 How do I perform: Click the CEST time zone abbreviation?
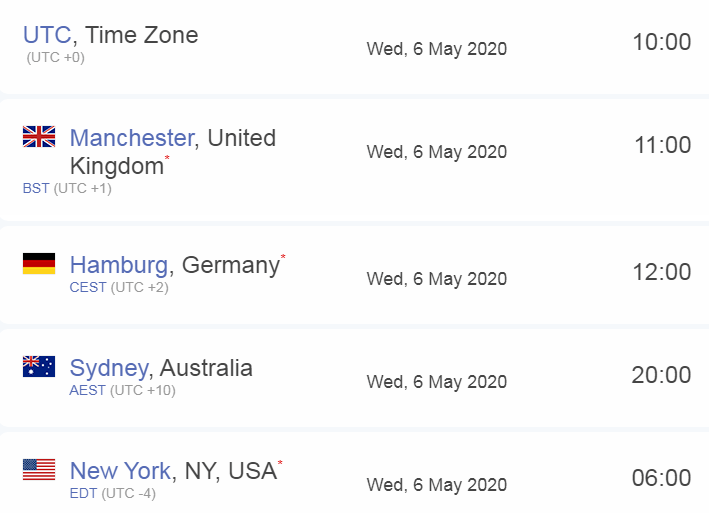(88, 288)
